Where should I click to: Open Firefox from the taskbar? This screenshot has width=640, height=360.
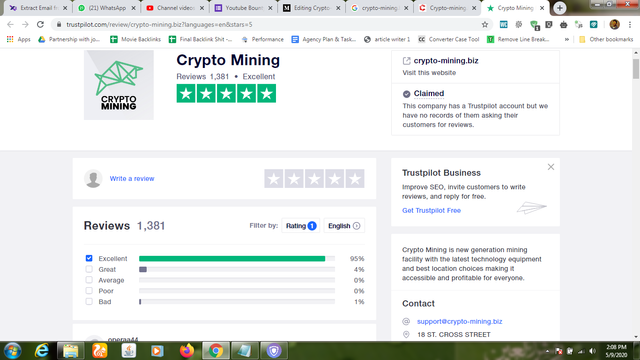[187, 351]
